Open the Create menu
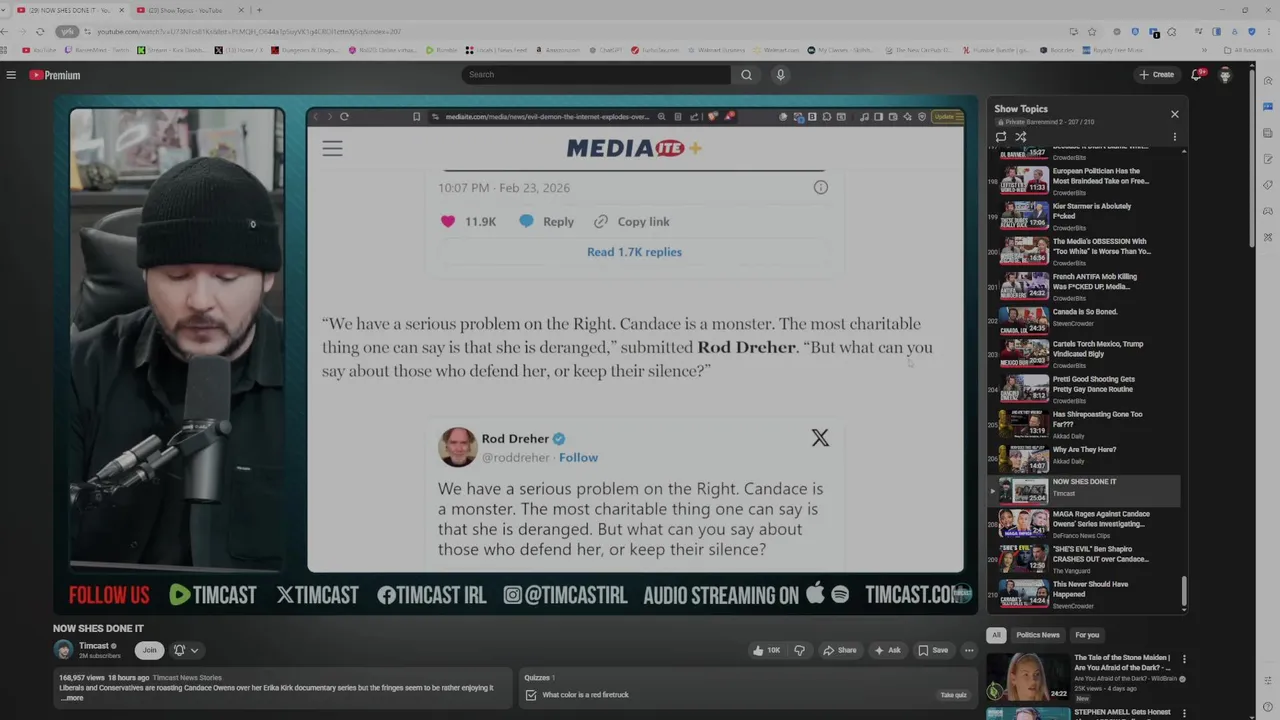This screenshot has width=1280, height=720. pos(1156,74)
